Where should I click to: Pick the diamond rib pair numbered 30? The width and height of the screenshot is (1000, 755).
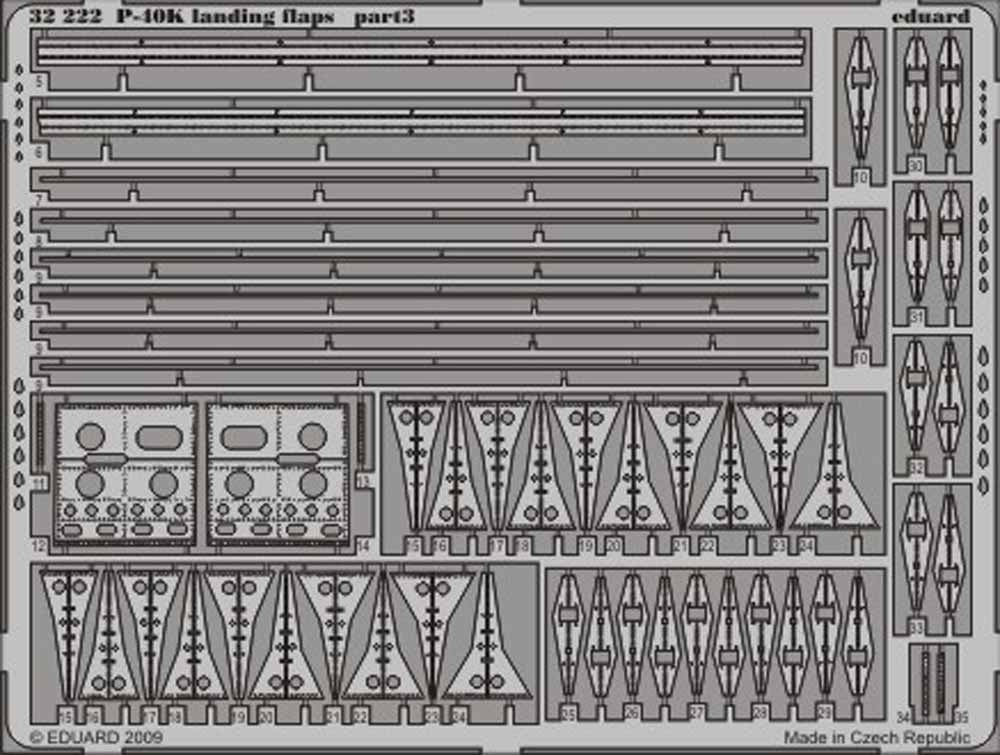932,95
